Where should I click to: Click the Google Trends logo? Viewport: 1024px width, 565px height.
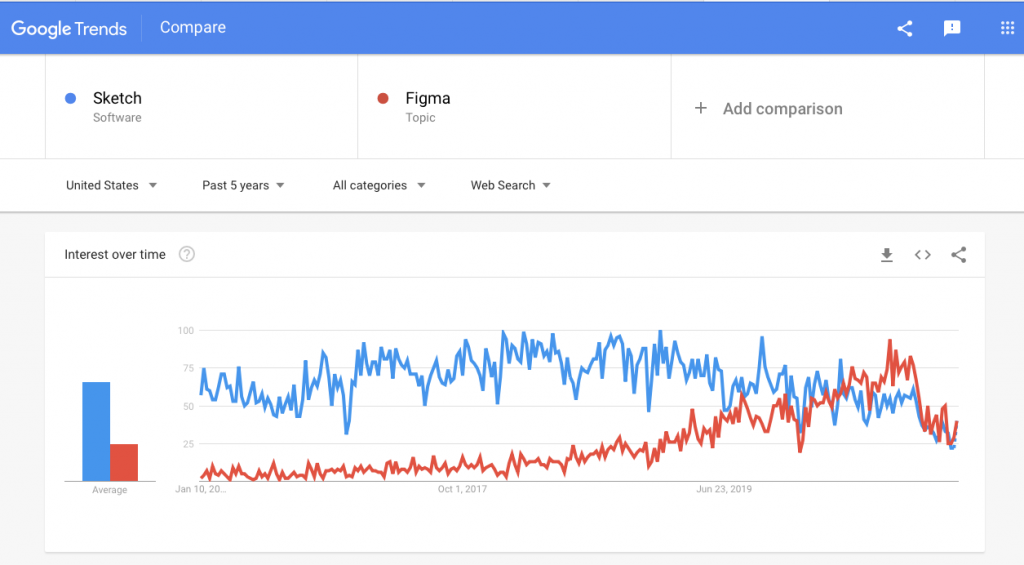[x=69, y=28]
